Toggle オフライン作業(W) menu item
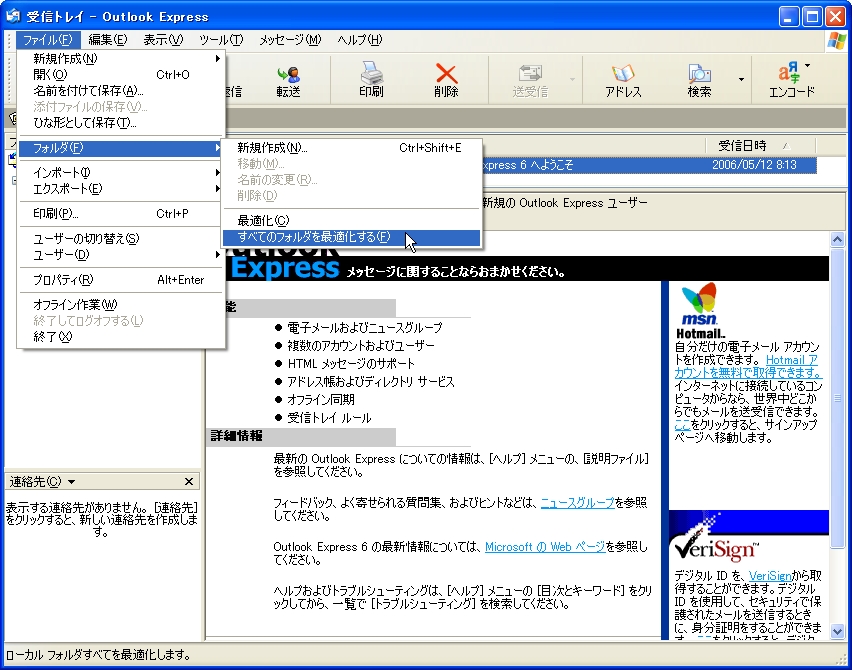The width and height of the screenshot is (852, 670). point(121,305)
